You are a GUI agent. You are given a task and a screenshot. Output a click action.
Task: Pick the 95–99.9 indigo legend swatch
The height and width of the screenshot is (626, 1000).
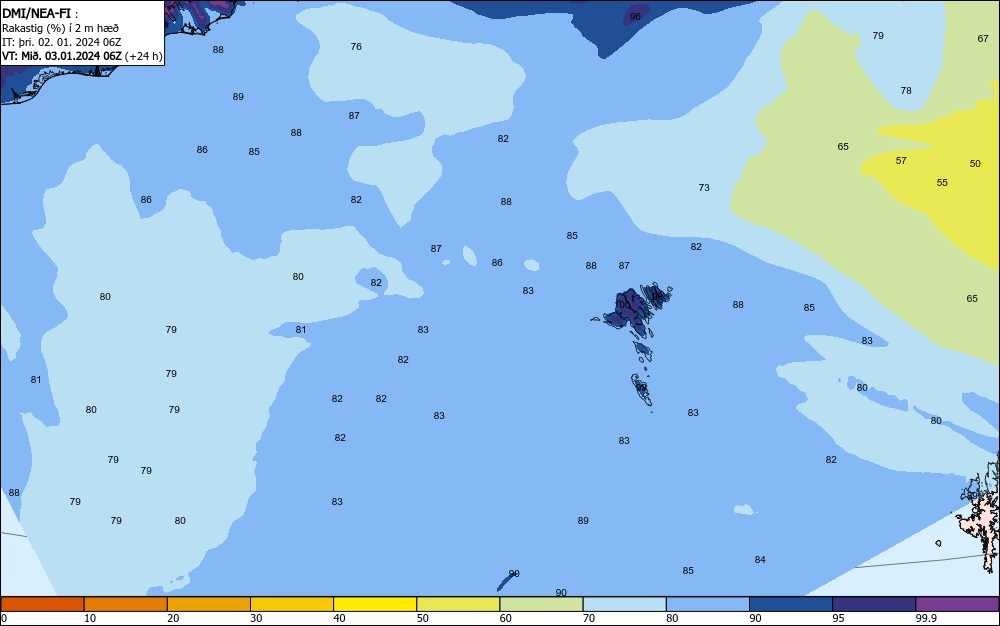point(874,604)
